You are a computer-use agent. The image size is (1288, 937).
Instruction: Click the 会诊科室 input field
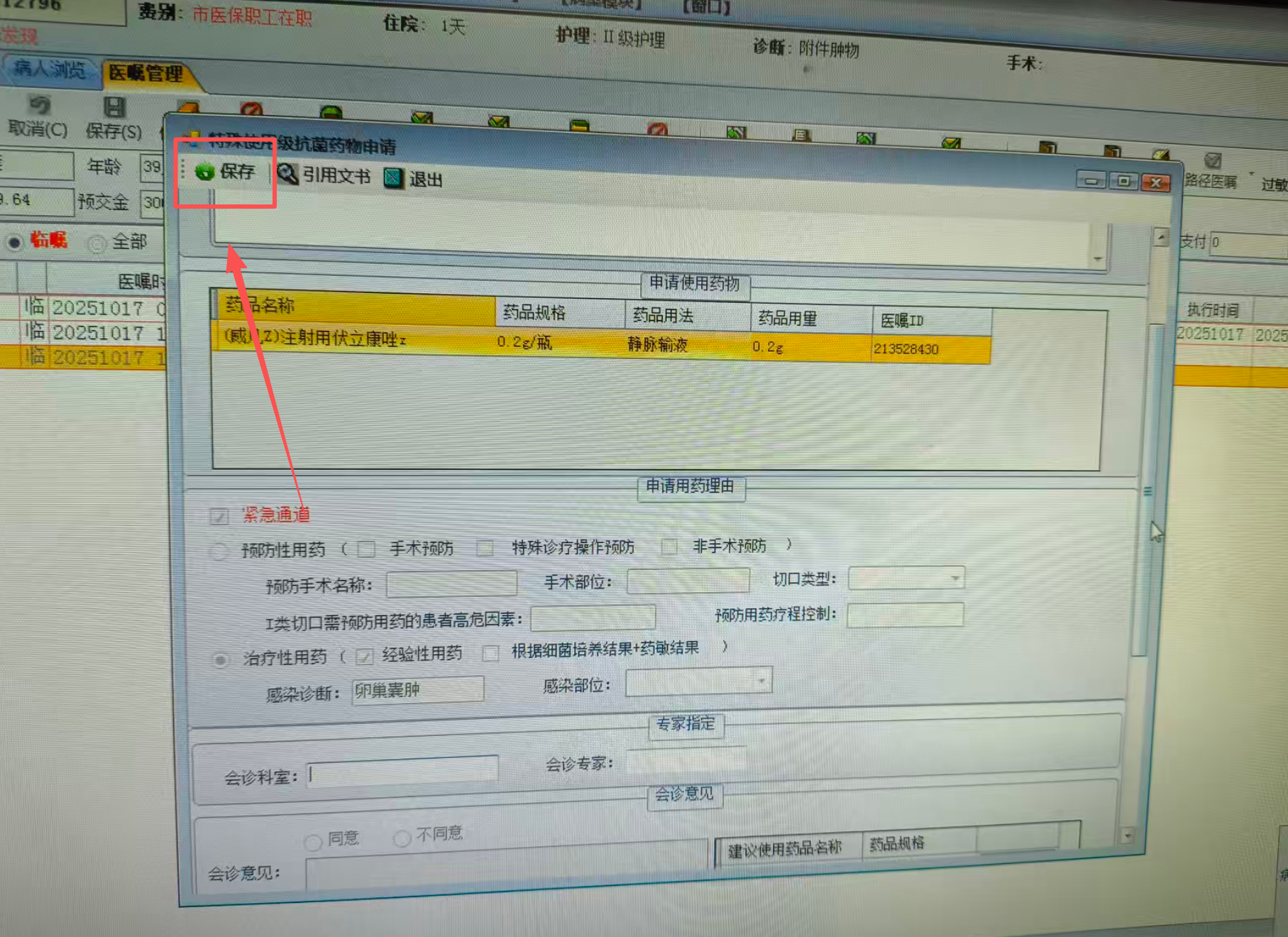click(x=403, y=772)
